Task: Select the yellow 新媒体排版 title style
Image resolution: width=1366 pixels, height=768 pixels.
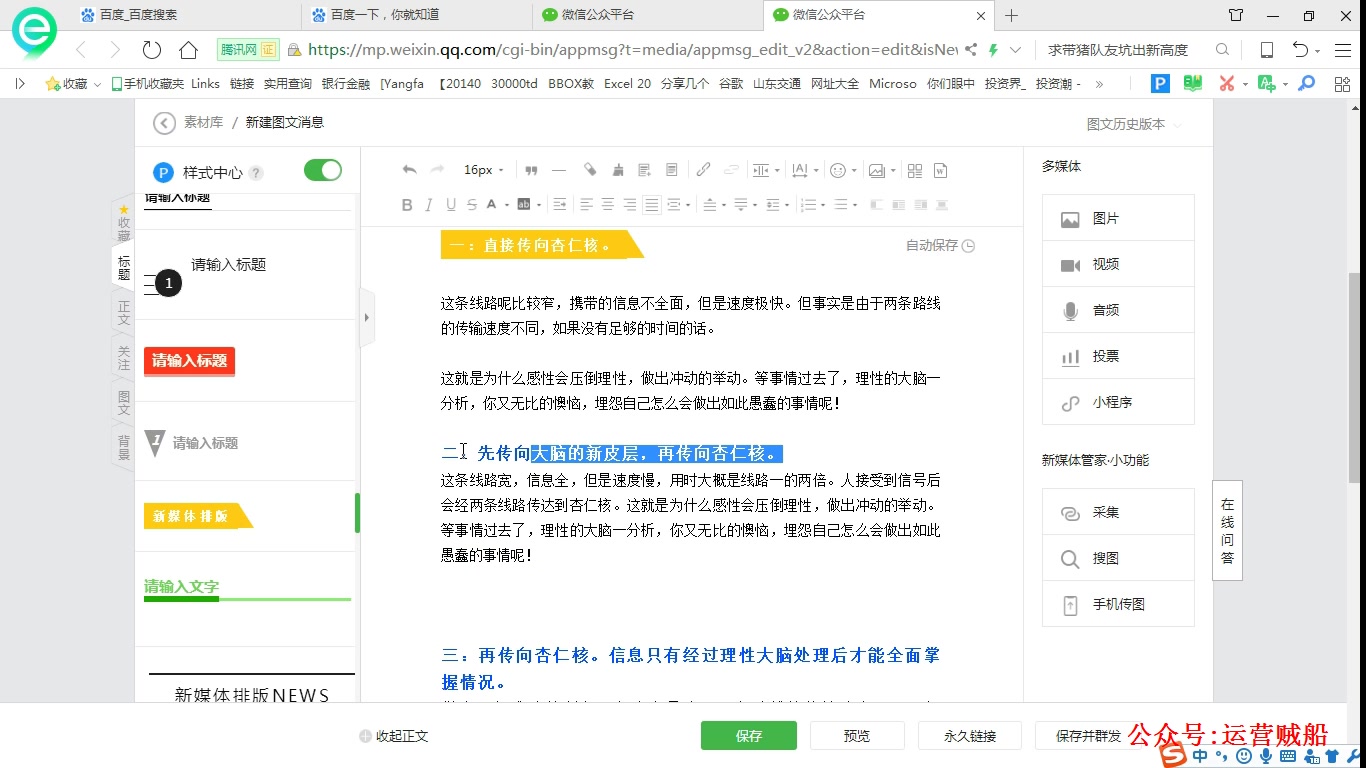Action: [198, 516]
